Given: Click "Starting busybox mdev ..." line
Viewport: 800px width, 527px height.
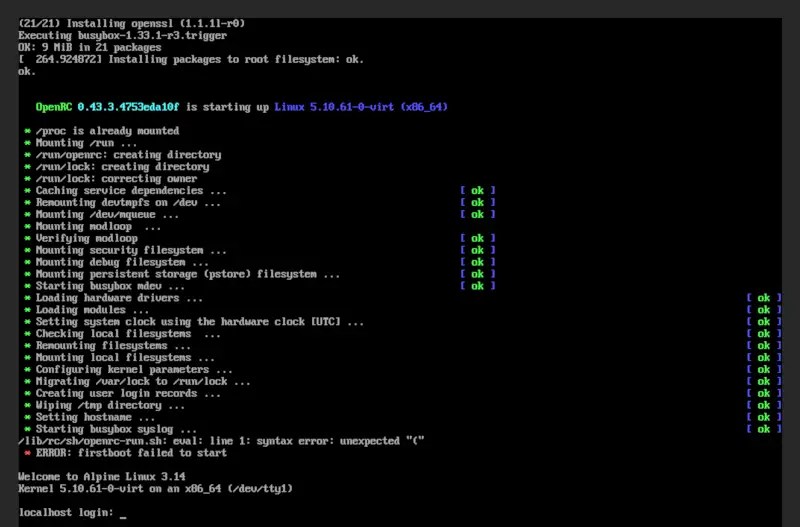Looking at the screenshot, I should click(x=110, y=286).
